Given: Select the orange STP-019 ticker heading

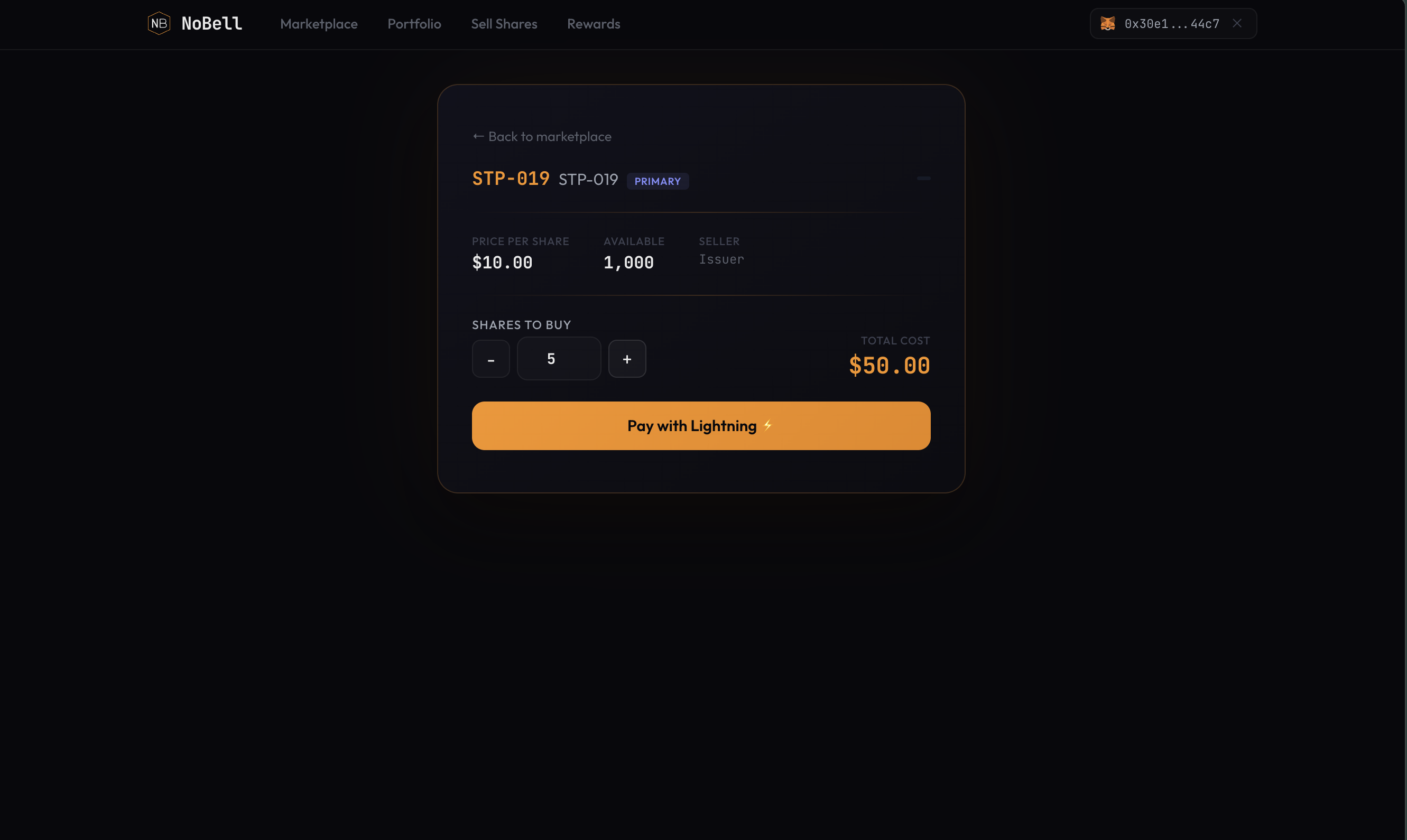Looking at the screenshot, I should [x=511, y=179].
